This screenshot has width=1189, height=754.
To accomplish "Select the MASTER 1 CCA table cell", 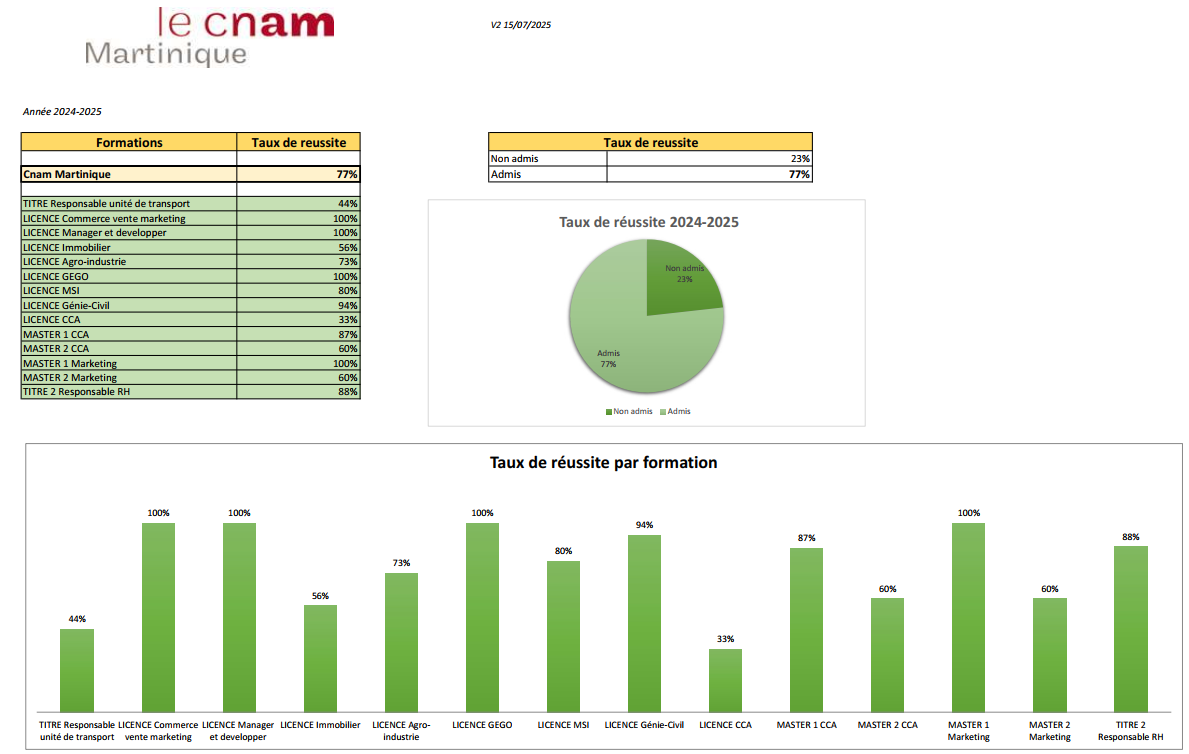I will 129,335.
